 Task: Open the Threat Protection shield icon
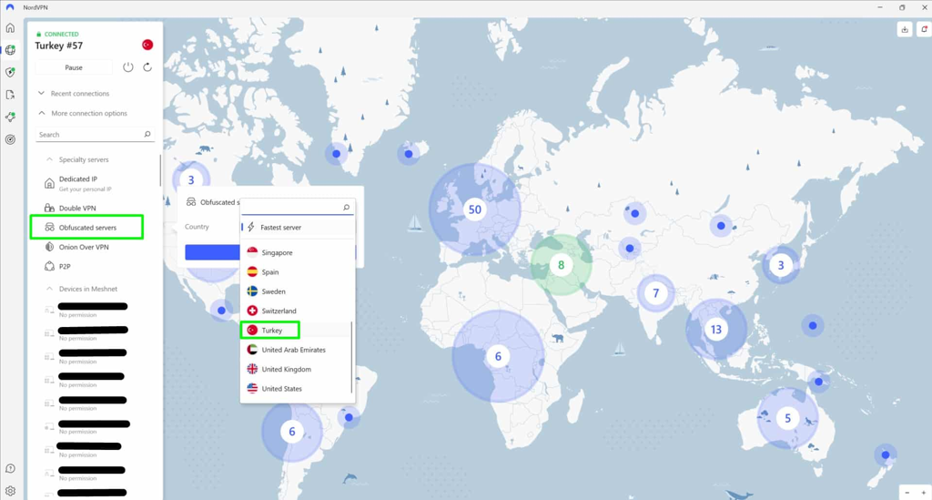coord(10,72)
